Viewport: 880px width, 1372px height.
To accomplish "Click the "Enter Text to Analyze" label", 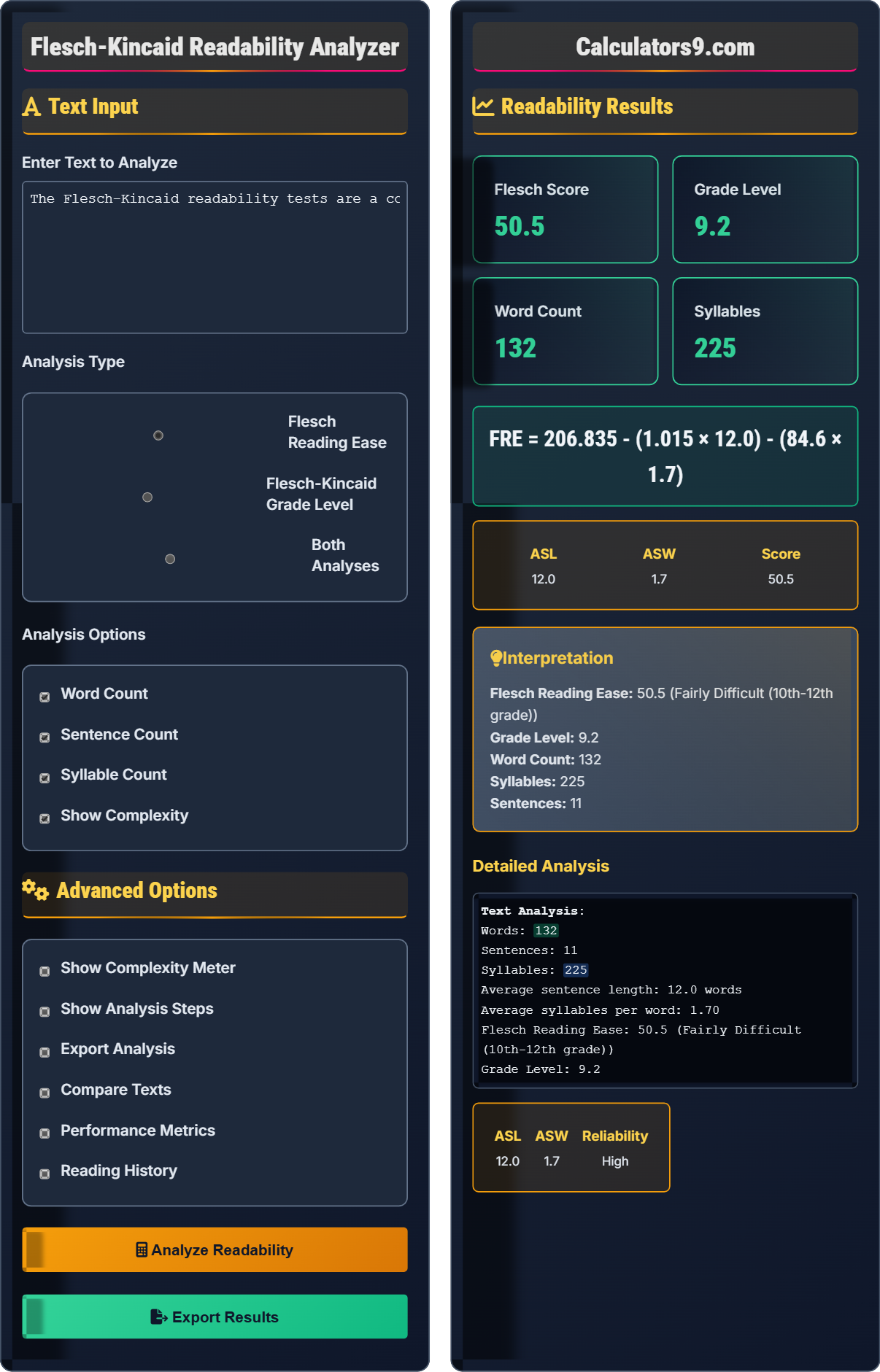I will [100, 163].
